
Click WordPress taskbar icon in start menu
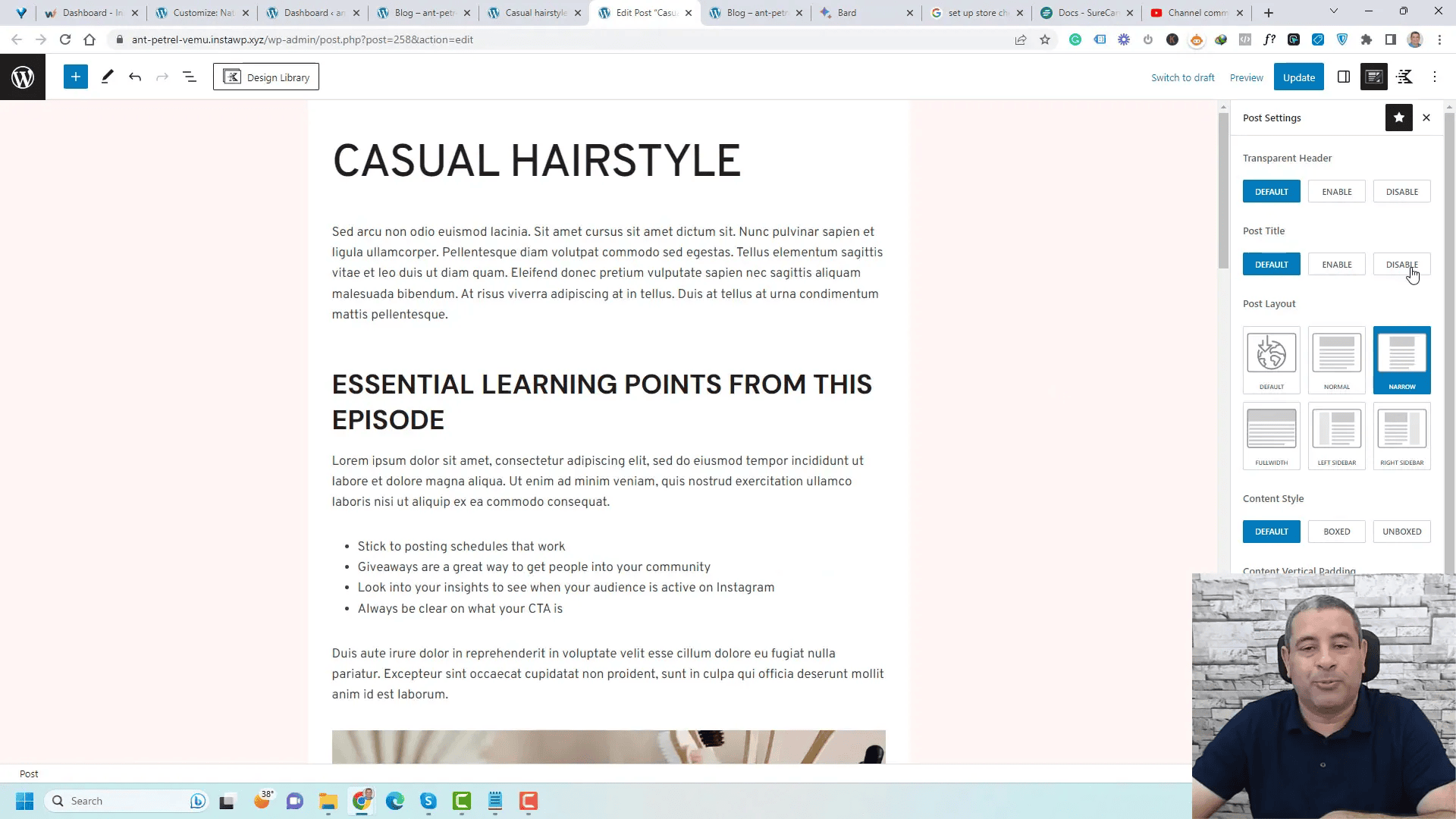coord(22,77)
